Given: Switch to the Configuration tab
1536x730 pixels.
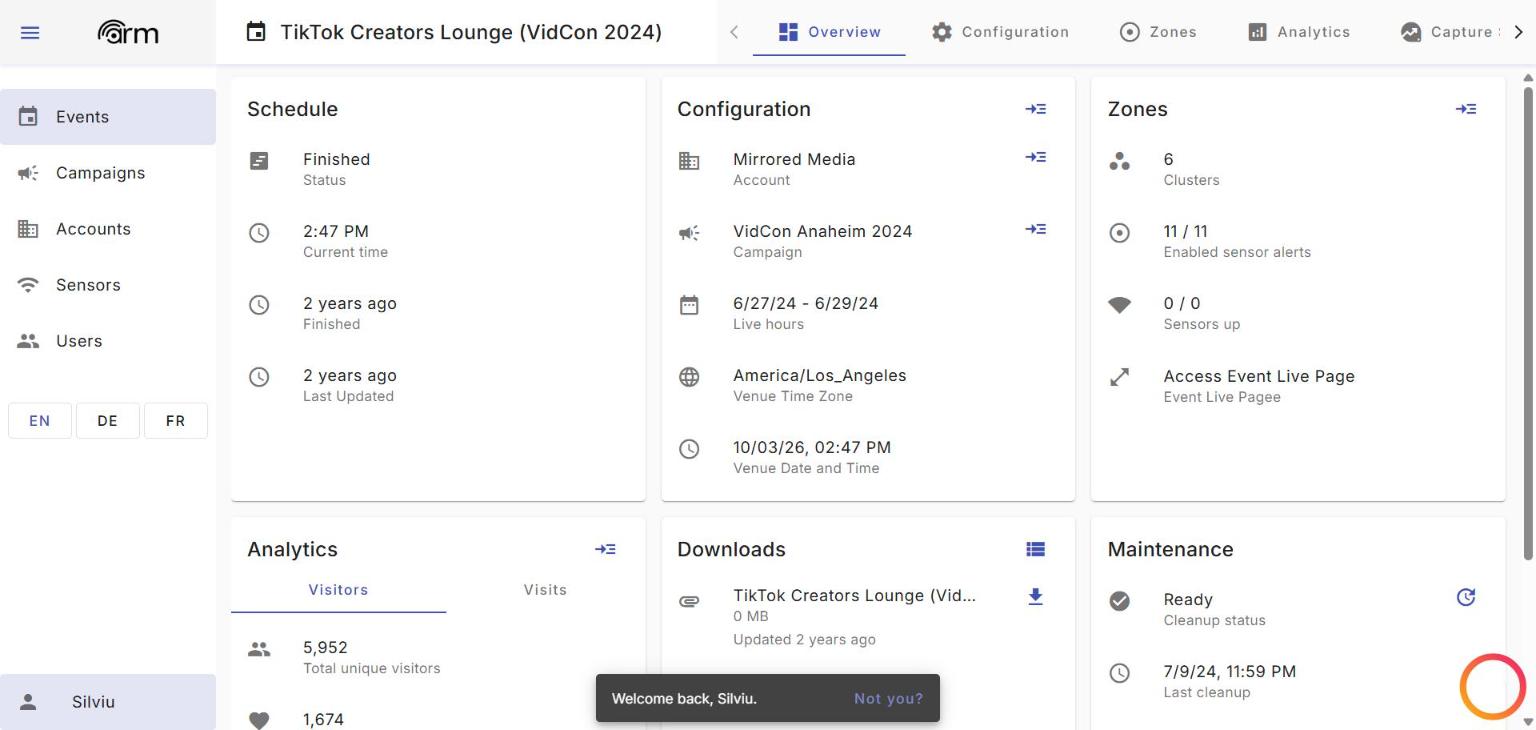Looking at the screenshot, I should click(x=1000, y=32).
